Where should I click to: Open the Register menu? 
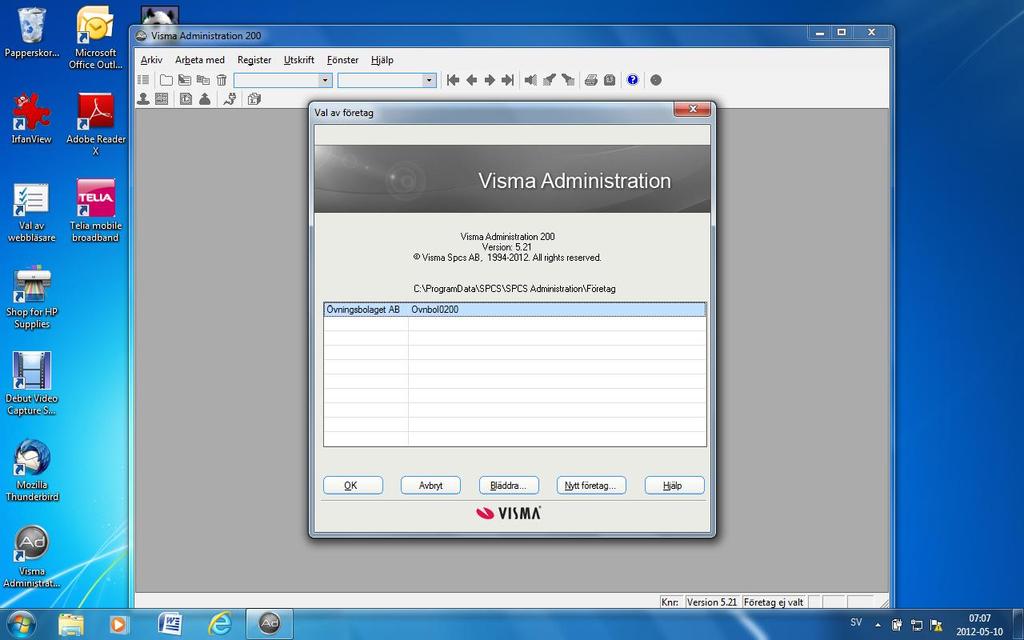click(254, 59)
